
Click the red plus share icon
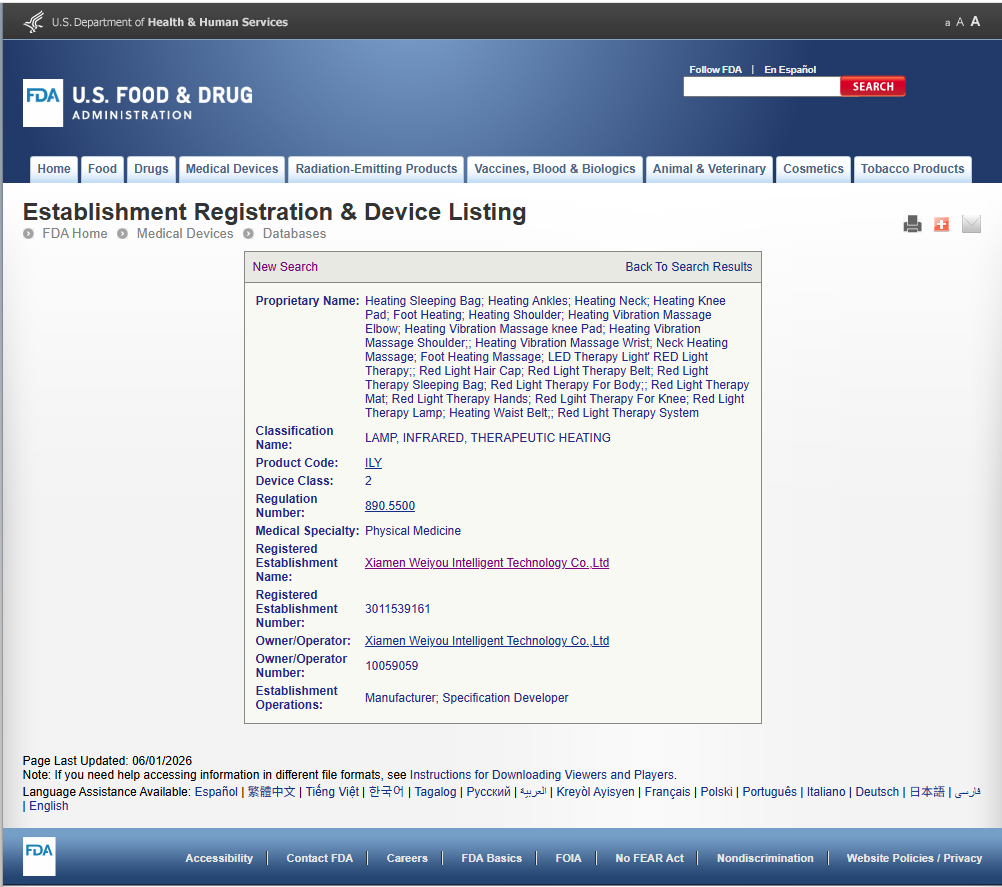click(941, 224)
